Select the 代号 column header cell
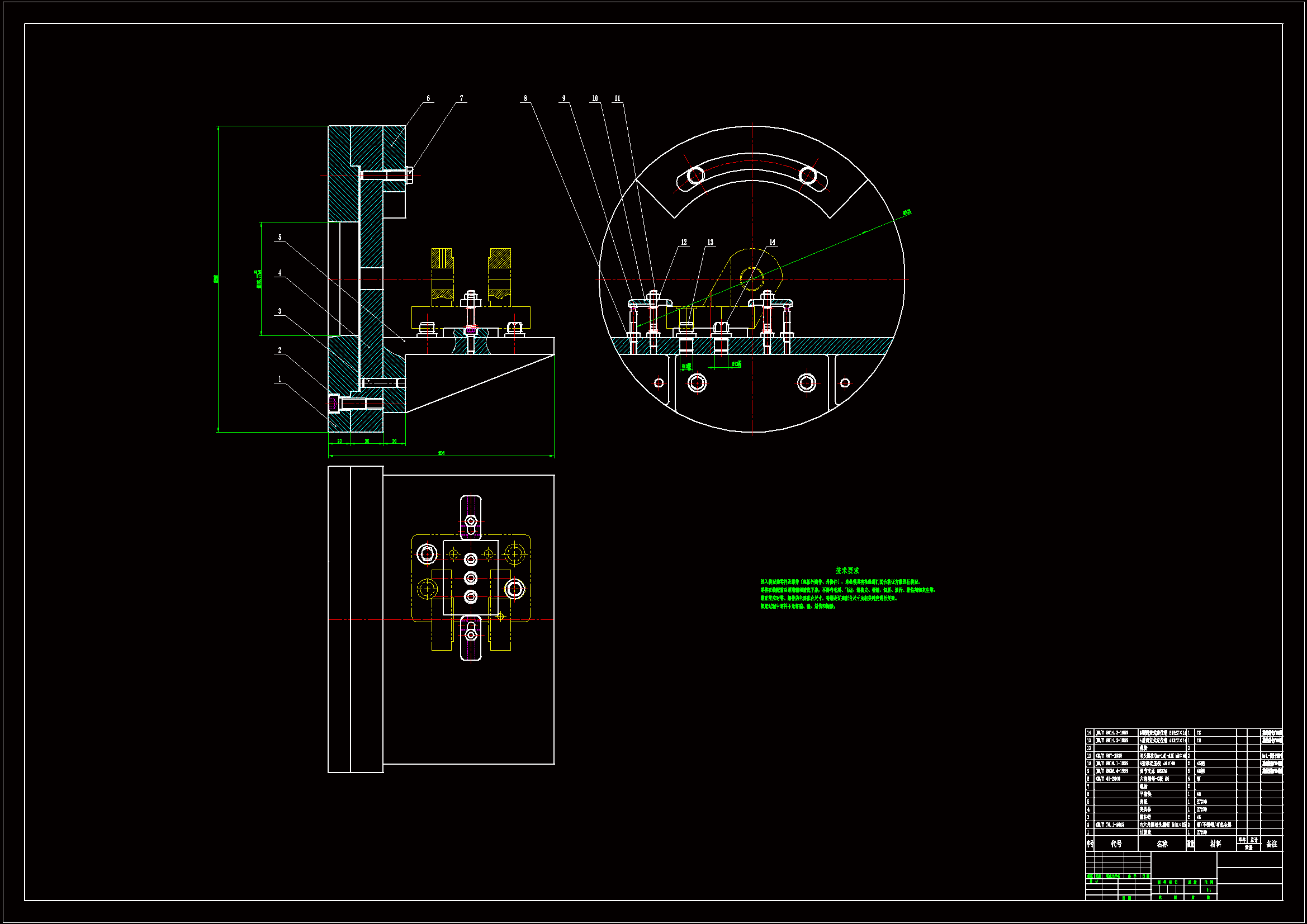Image resolution: width=1307 pixels, height=924 pixels. (x=1116, y=844)
